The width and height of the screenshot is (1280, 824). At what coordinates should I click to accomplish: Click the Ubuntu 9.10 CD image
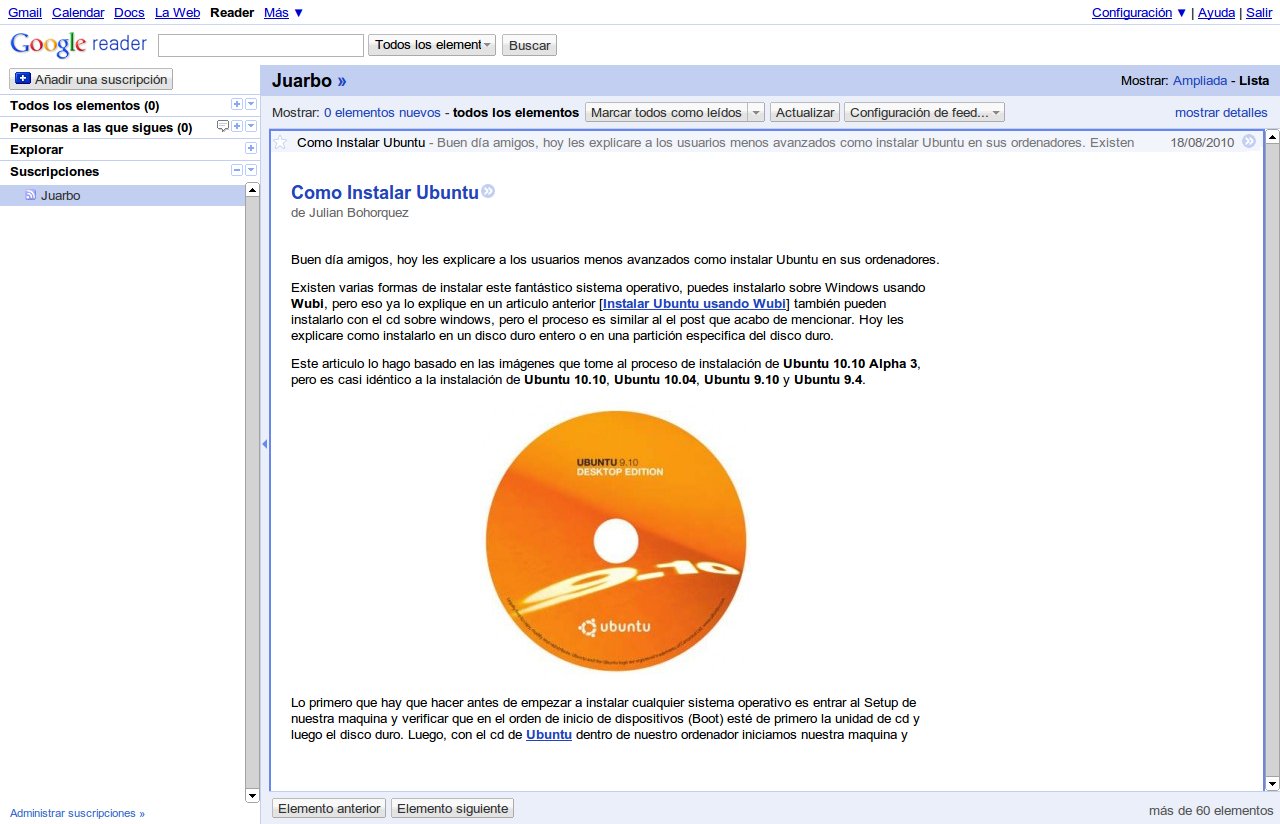pyautogui.click(x=616, y=541)
